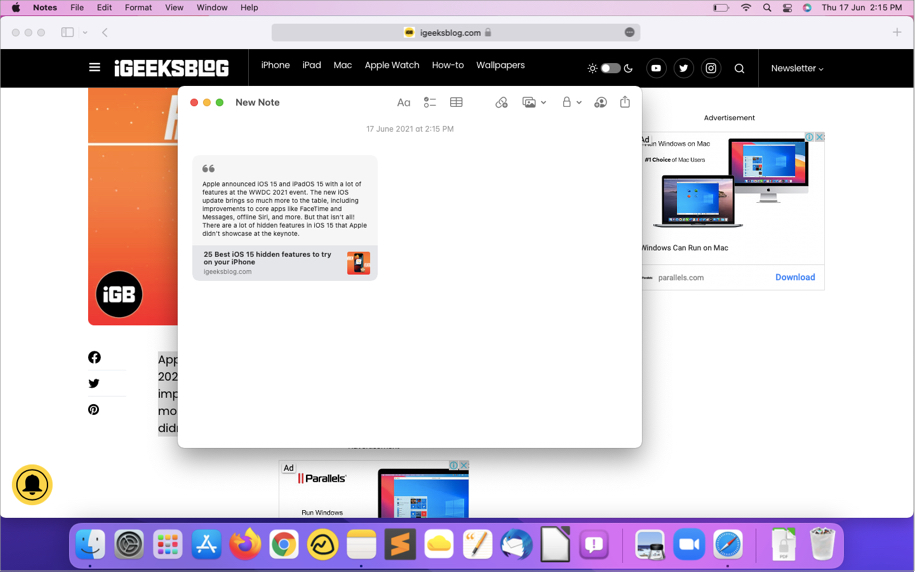Expand Safari tab group chevron dropdown
This screenshot has height=572, width=915.
coord(85,33)
